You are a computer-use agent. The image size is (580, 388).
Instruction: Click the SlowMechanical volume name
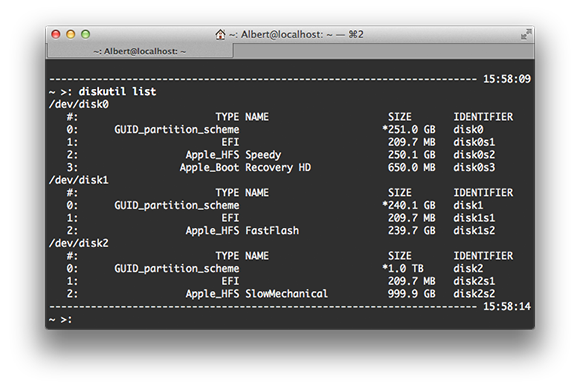pos(286,294)
